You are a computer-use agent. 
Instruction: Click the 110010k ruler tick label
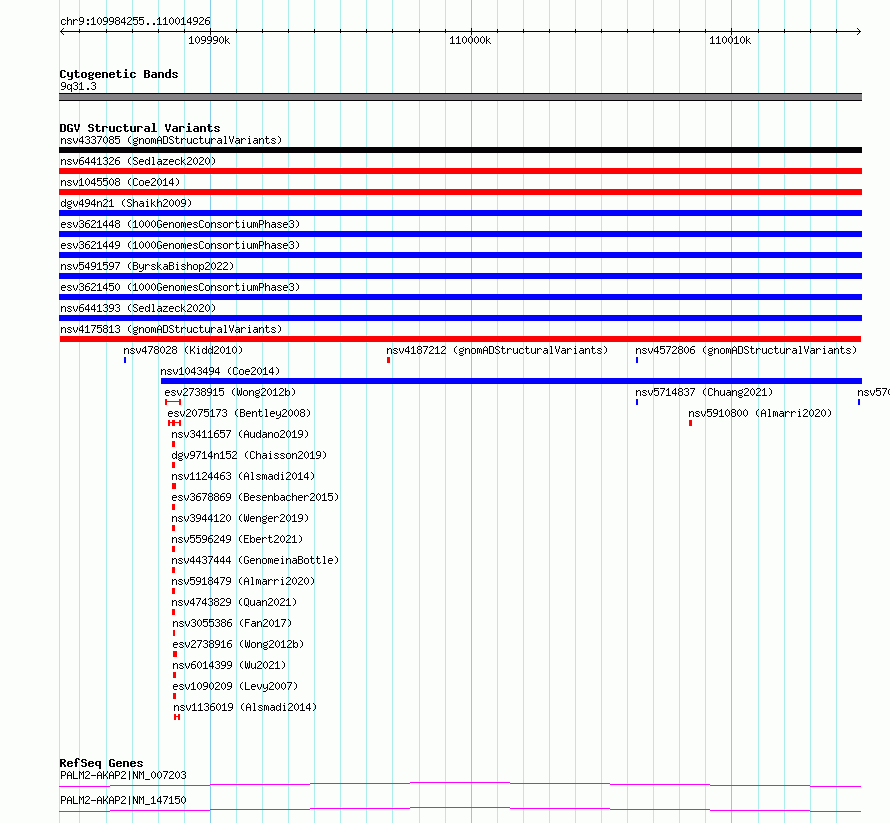[x=730, y=40]
